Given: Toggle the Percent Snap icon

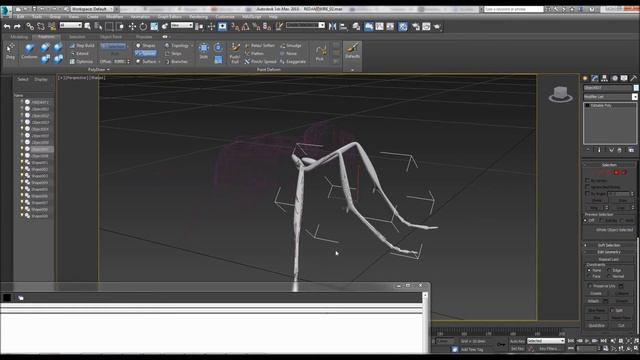Looking at the screenshot, I should (x=256, y=27).
